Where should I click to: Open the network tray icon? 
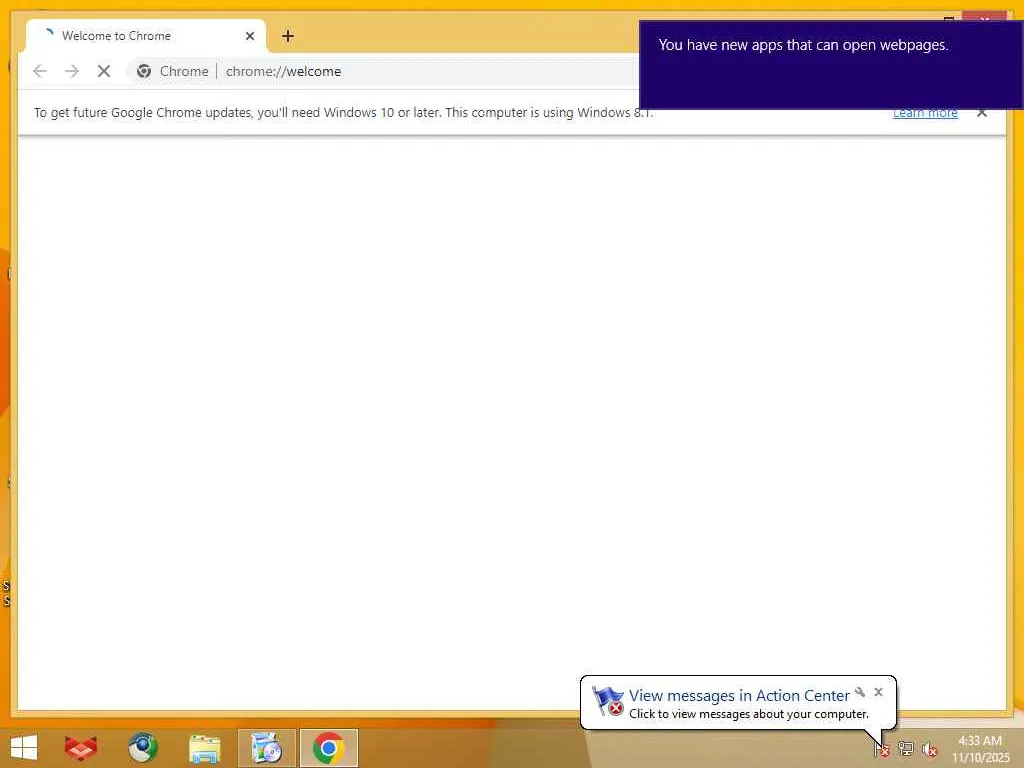click(906, 748)
